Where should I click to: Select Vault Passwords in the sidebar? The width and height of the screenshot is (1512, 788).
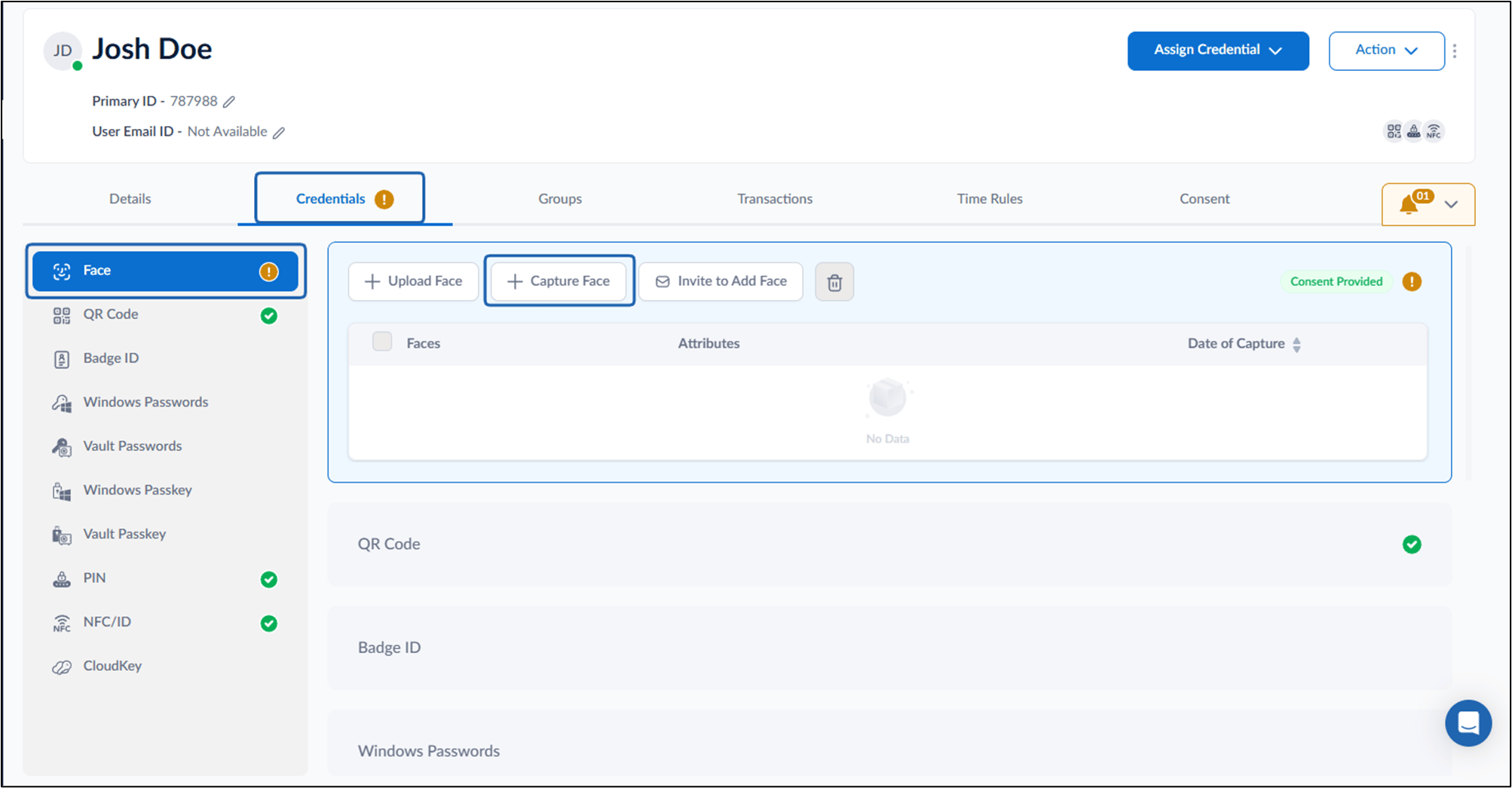click(x=165, y=446)
